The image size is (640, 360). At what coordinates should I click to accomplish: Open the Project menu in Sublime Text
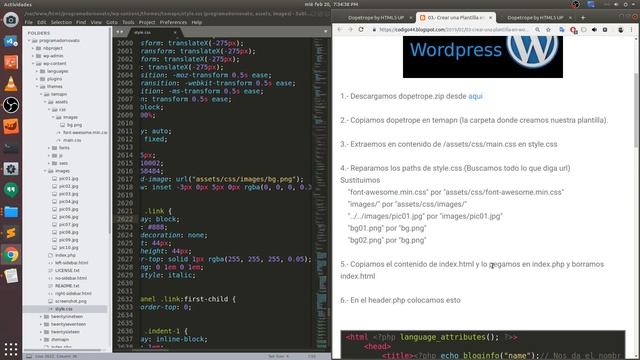(x=147, y=22)
